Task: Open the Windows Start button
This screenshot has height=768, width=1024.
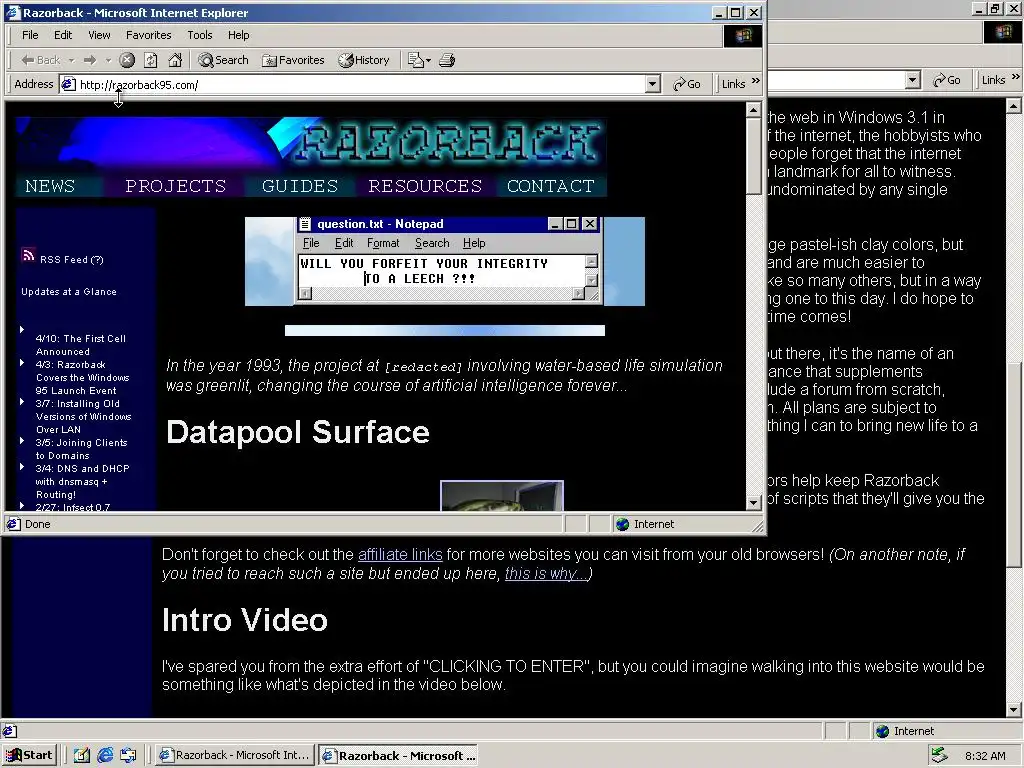Action: [30, 755]
